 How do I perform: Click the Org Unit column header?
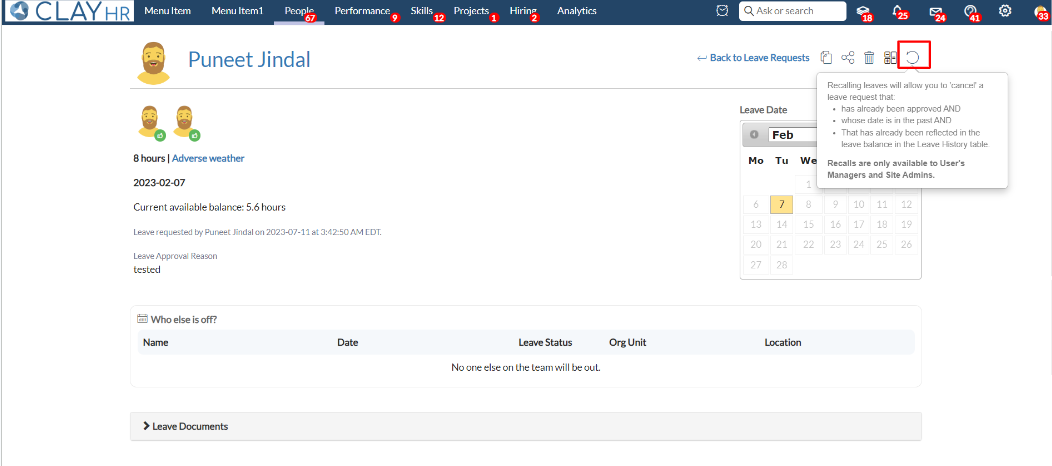(x=627, y=343)
